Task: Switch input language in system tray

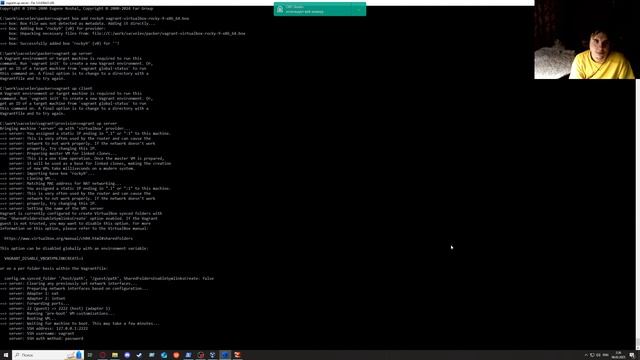Action: point(606,355)
